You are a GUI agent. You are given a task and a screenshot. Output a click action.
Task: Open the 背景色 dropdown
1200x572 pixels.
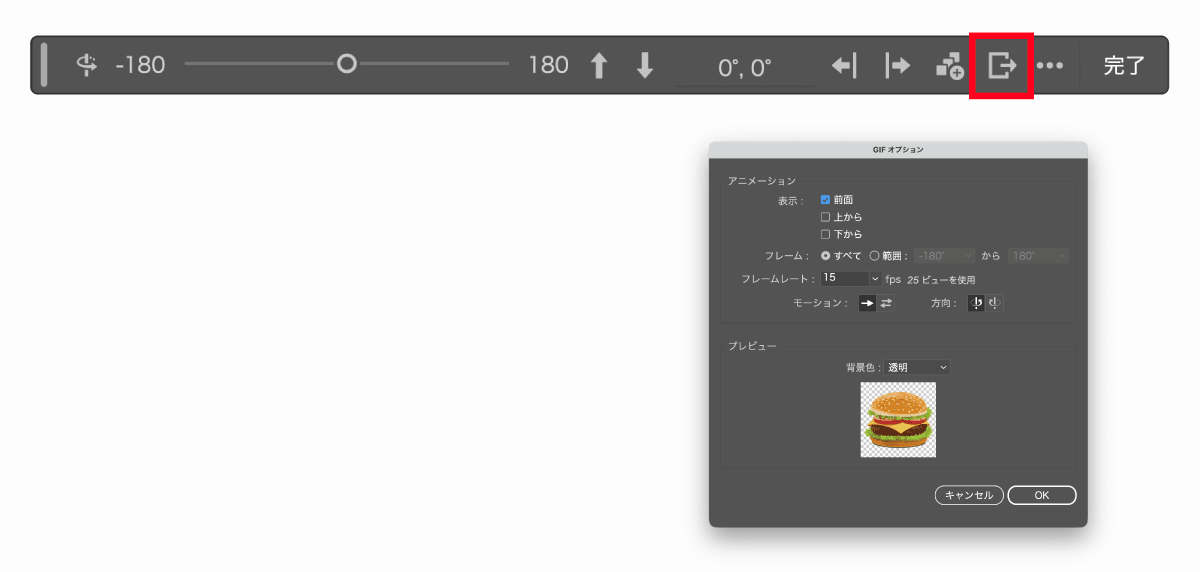[917, 368]
